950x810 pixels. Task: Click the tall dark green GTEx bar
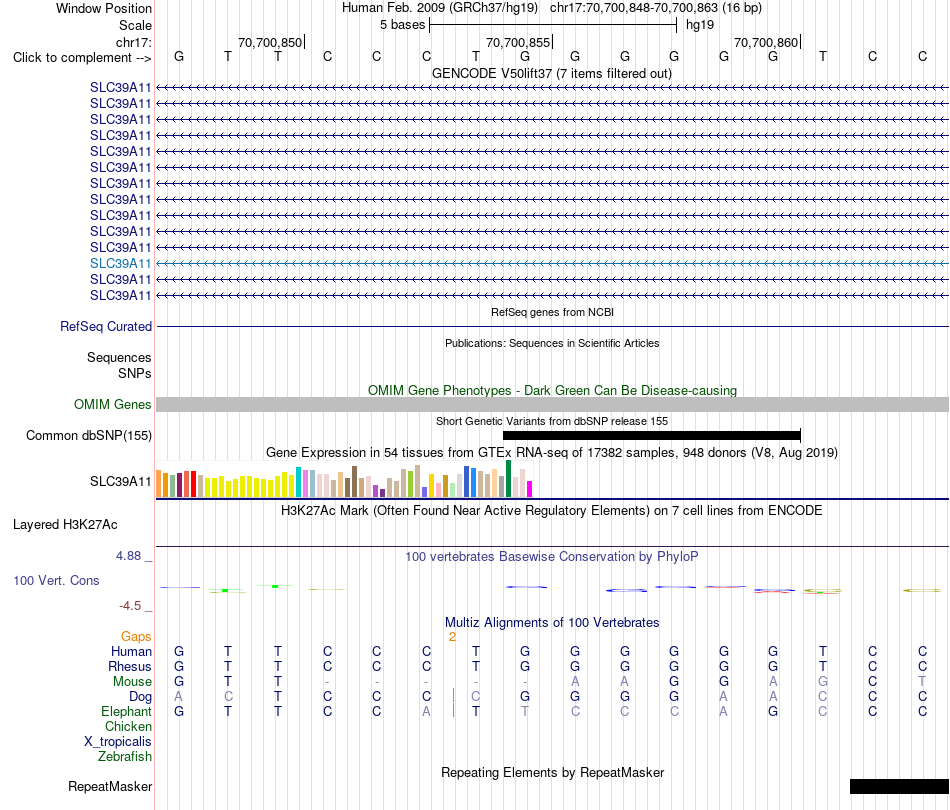[x=508, y=479]
